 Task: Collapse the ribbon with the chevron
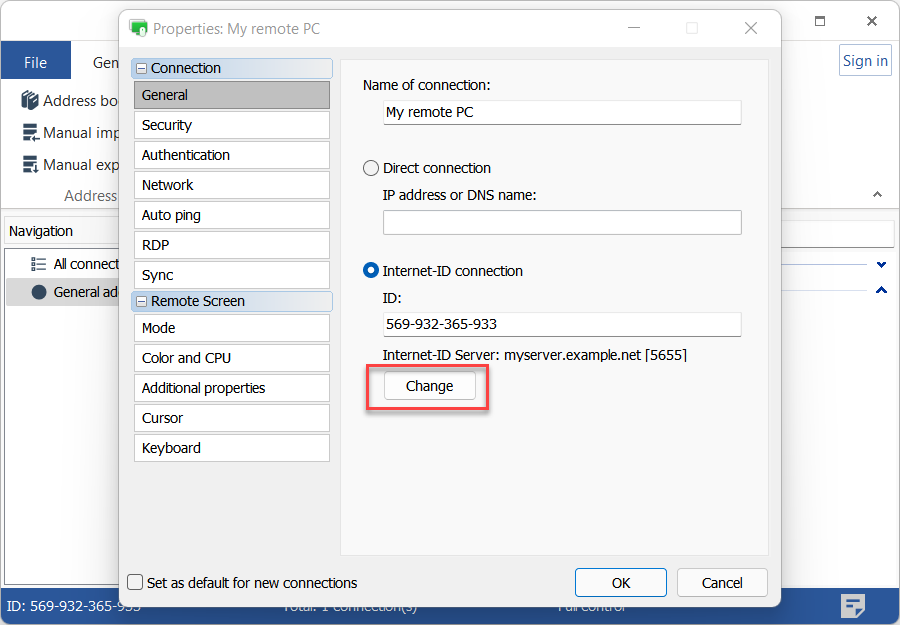click(877, 195)
